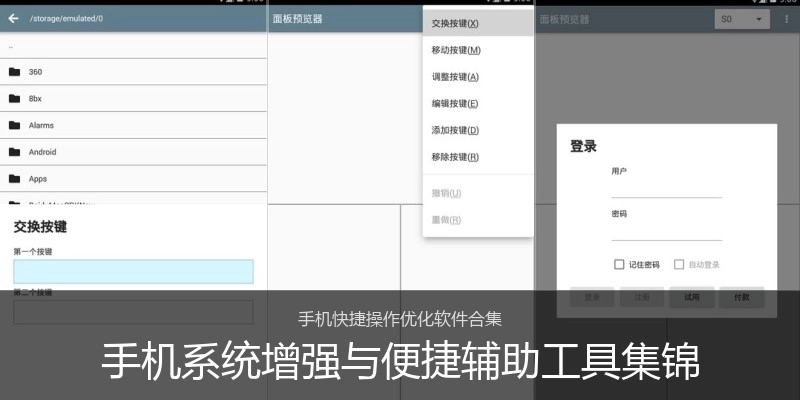The height and width of the screenshot is (400, 800).
Task: Click 添加按键(D) in popup menu
Action: click(x=455, y=130)
